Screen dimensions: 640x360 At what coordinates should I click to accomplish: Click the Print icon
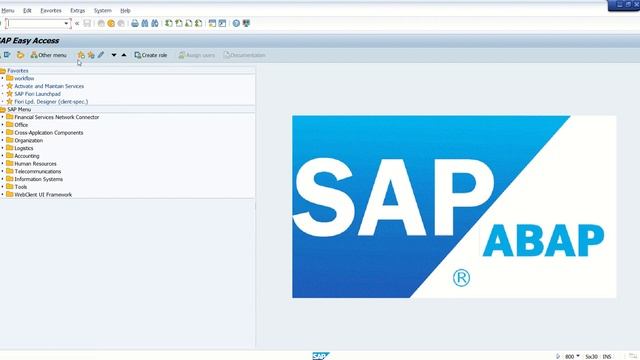[135, 24]
